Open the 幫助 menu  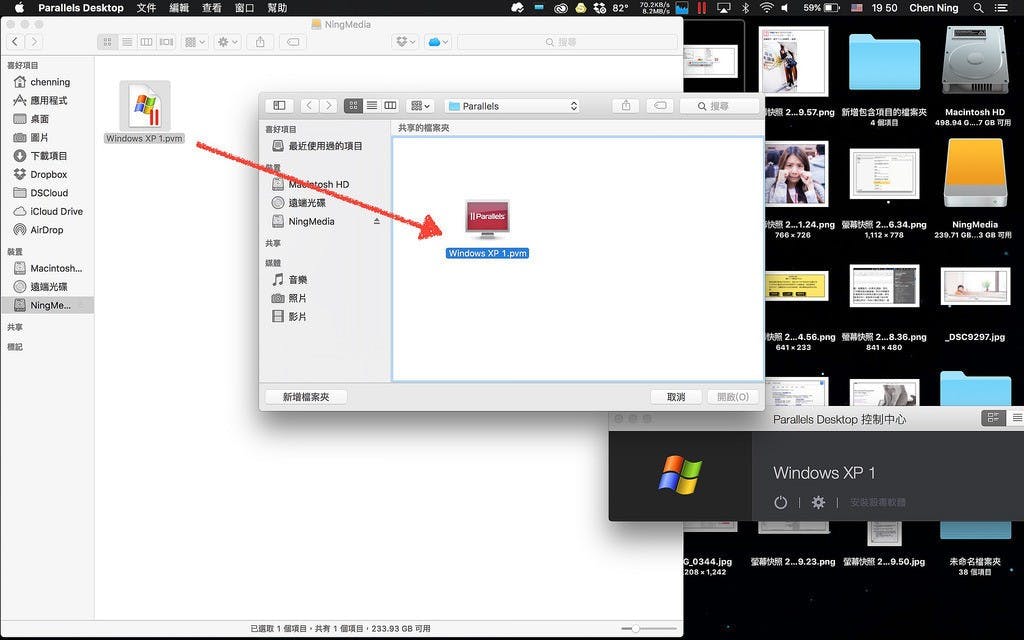277,8
